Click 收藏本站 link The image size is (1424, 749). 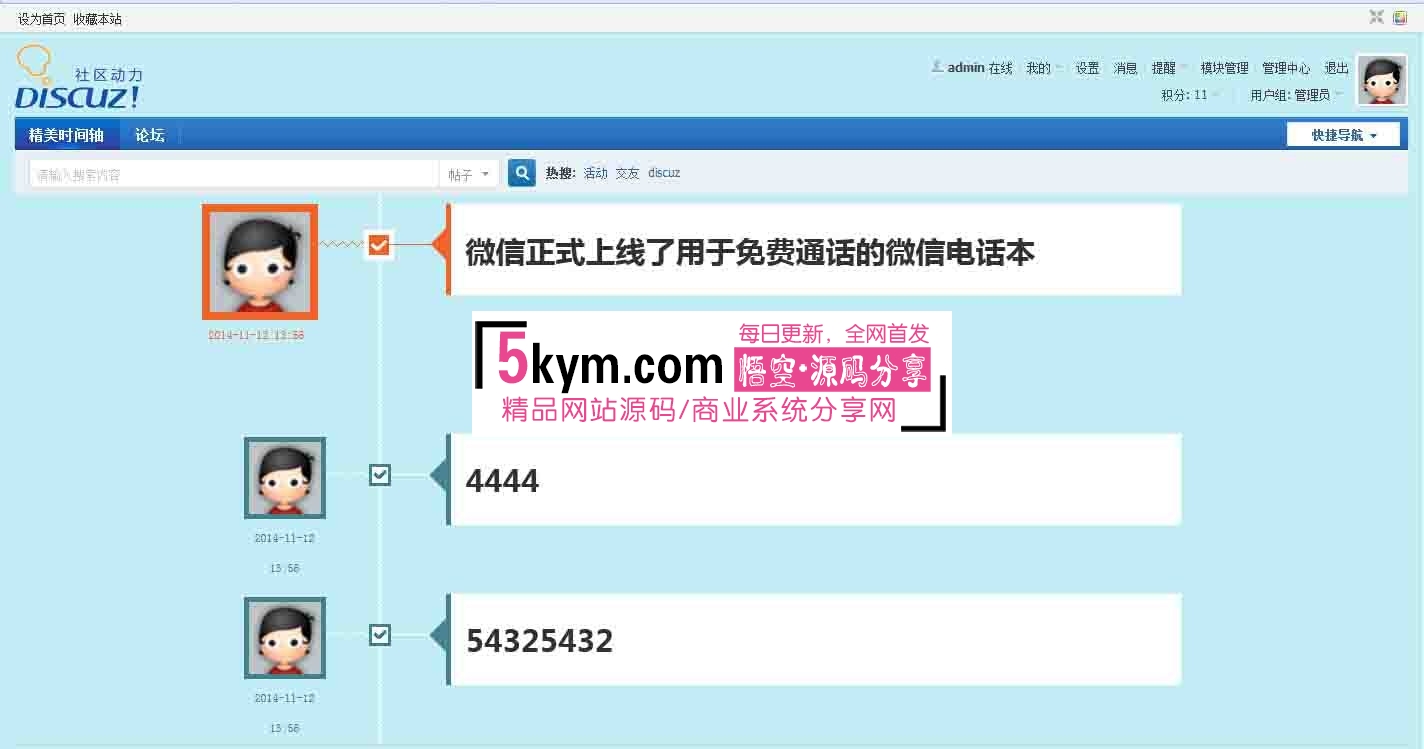[x=97, y=19]
